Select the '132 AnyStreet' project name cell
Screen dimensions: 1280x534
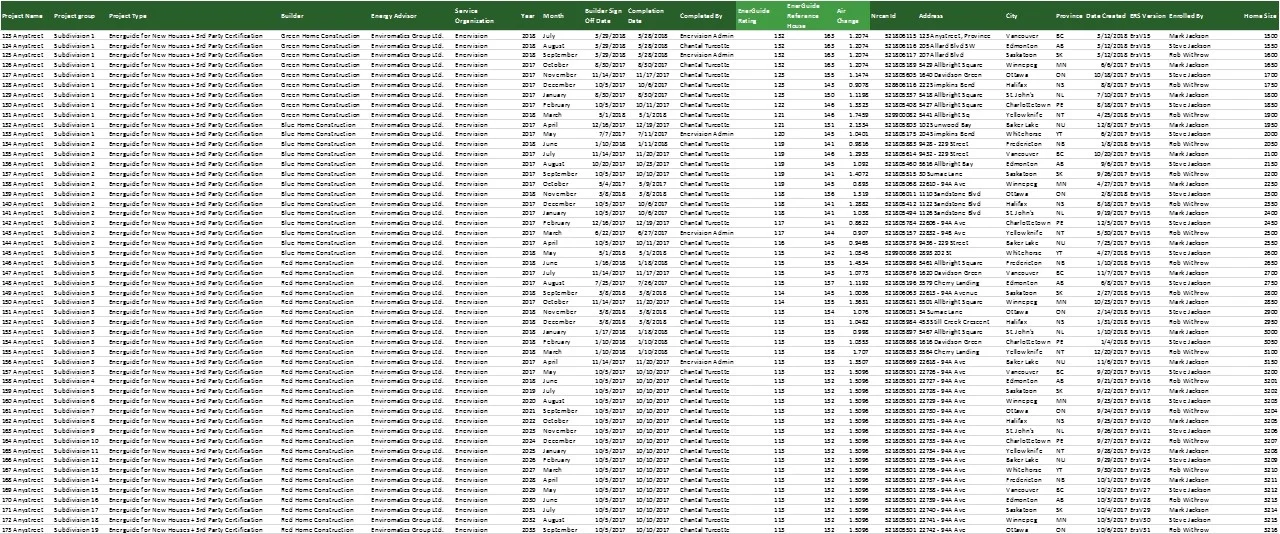21,124
